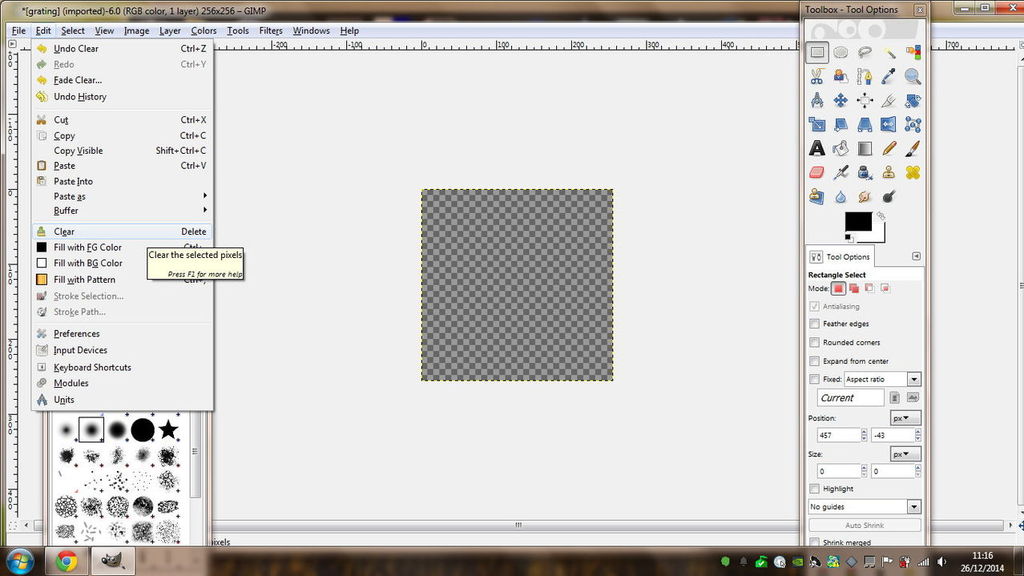Tick the Fixed checkbox
The width and height of the screenshot is (1024, 576).
(814, 379)
